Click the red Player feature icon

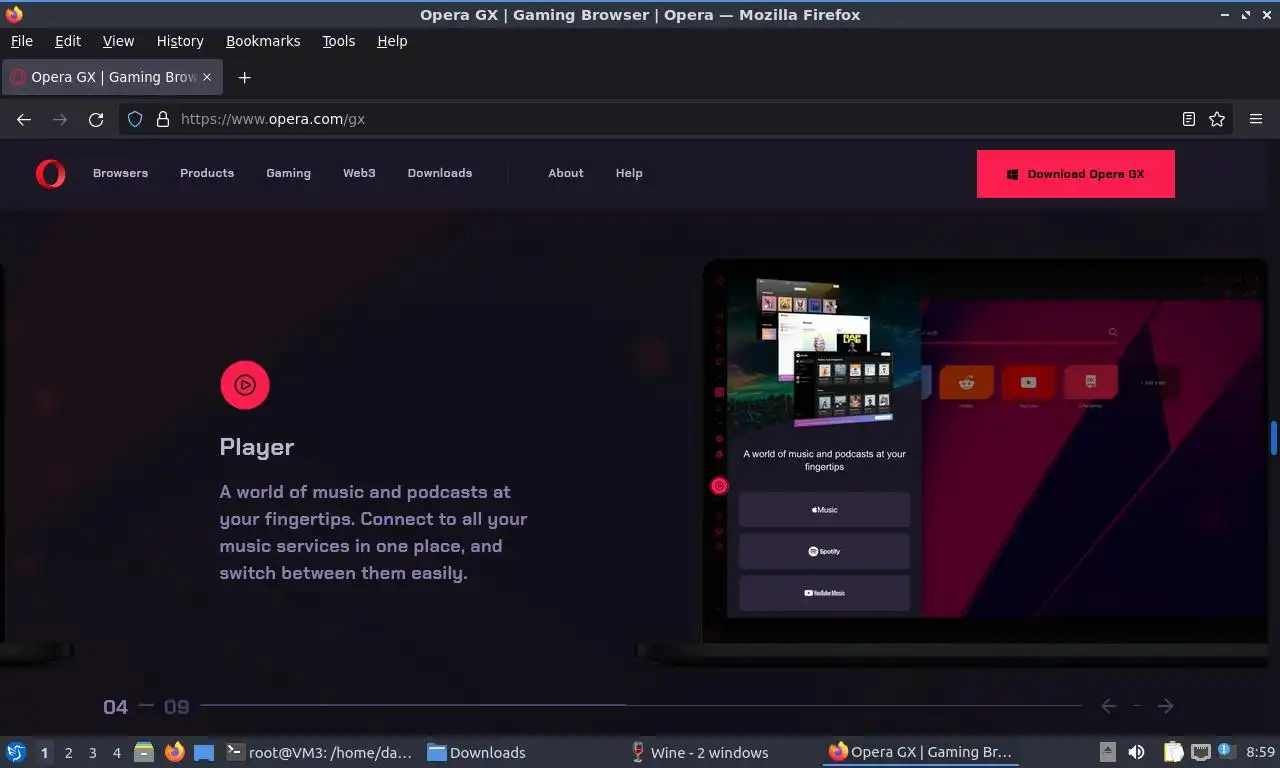coord(245,385)
